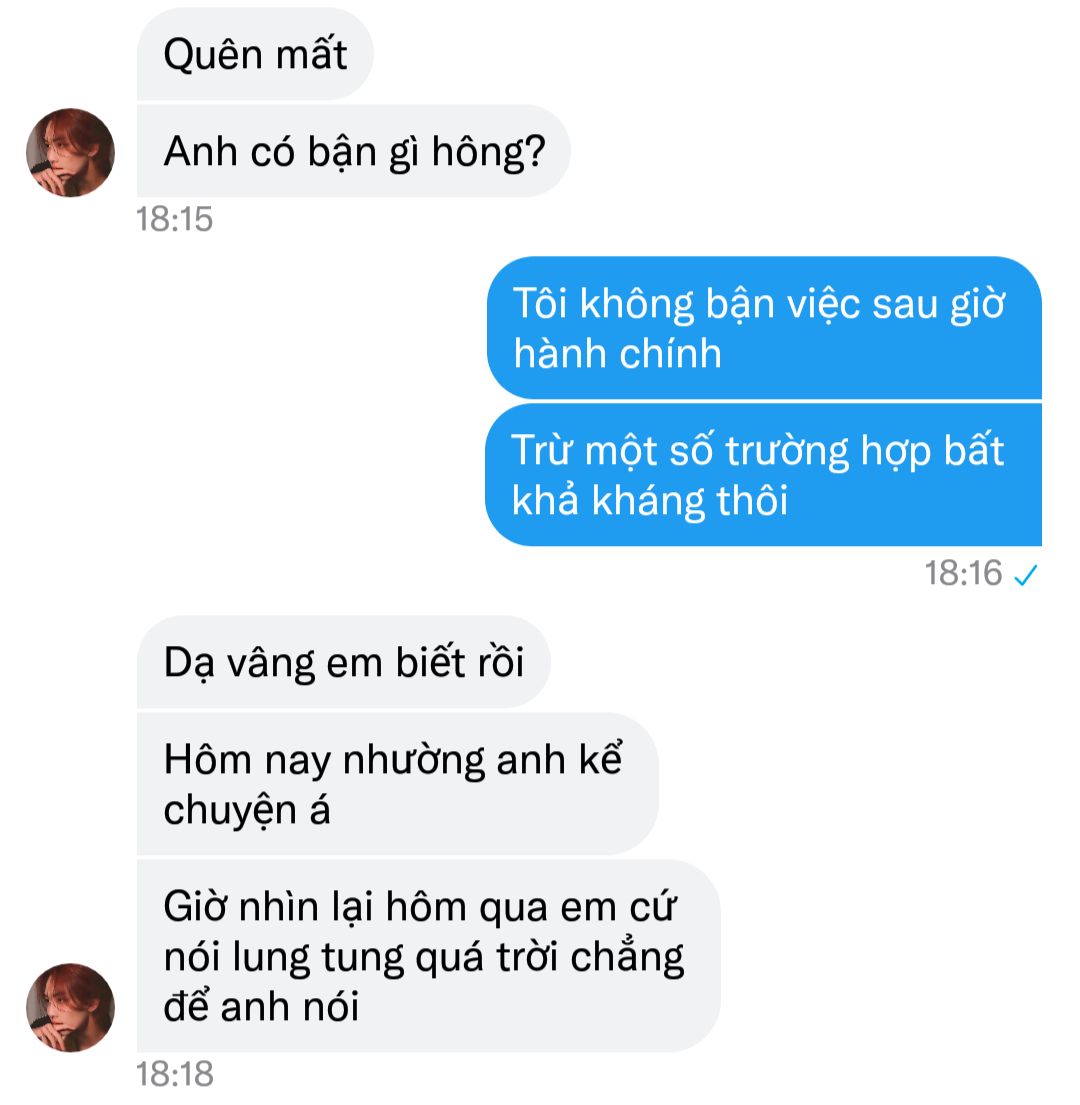Image resolution: width=1080 pixels, height=1105 pixels.
Task: Select the 'Dạ vâng em biết rồi' message
Action: pos(344,662)
